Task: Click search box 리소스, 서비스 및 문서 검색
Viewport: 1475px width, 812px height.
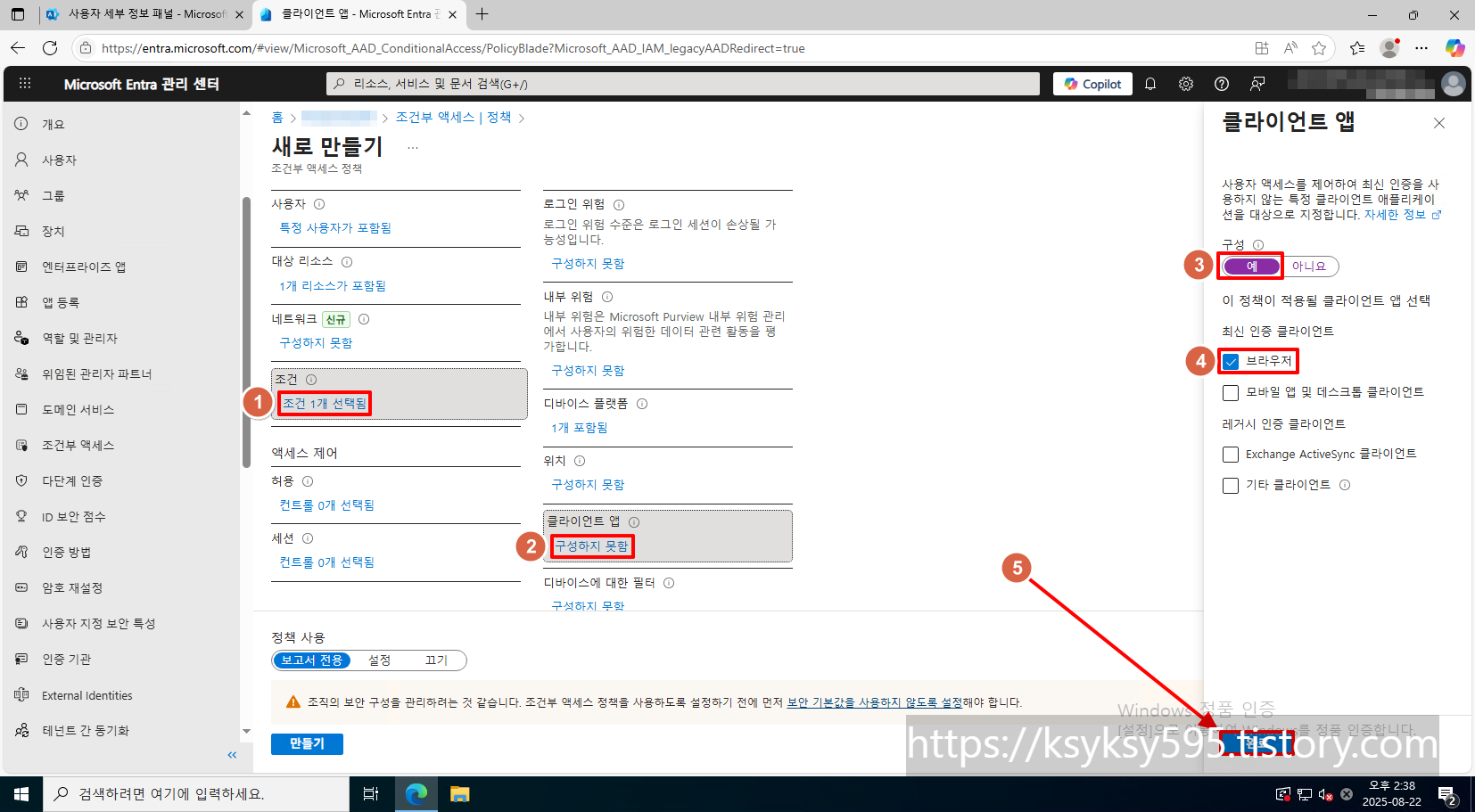Action: pyautogui.click(x=683, y=84)
